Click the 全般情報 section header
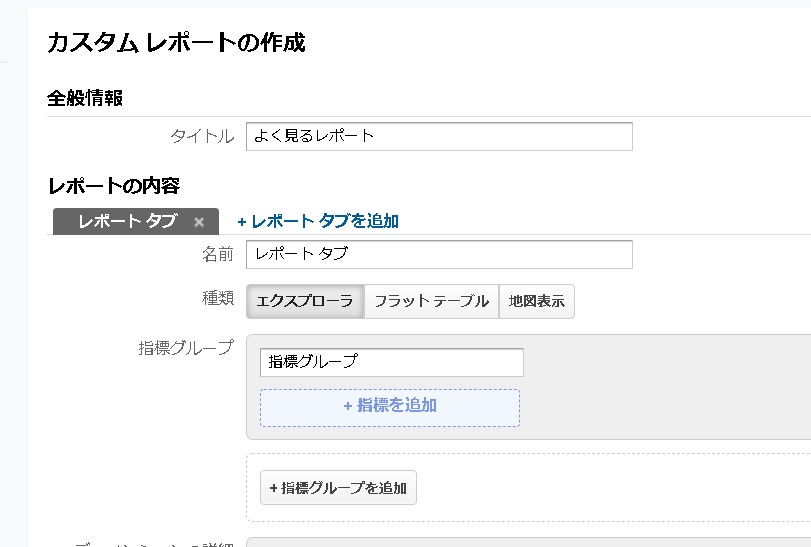This screenshot has height=547, width=811. [85, 98]
